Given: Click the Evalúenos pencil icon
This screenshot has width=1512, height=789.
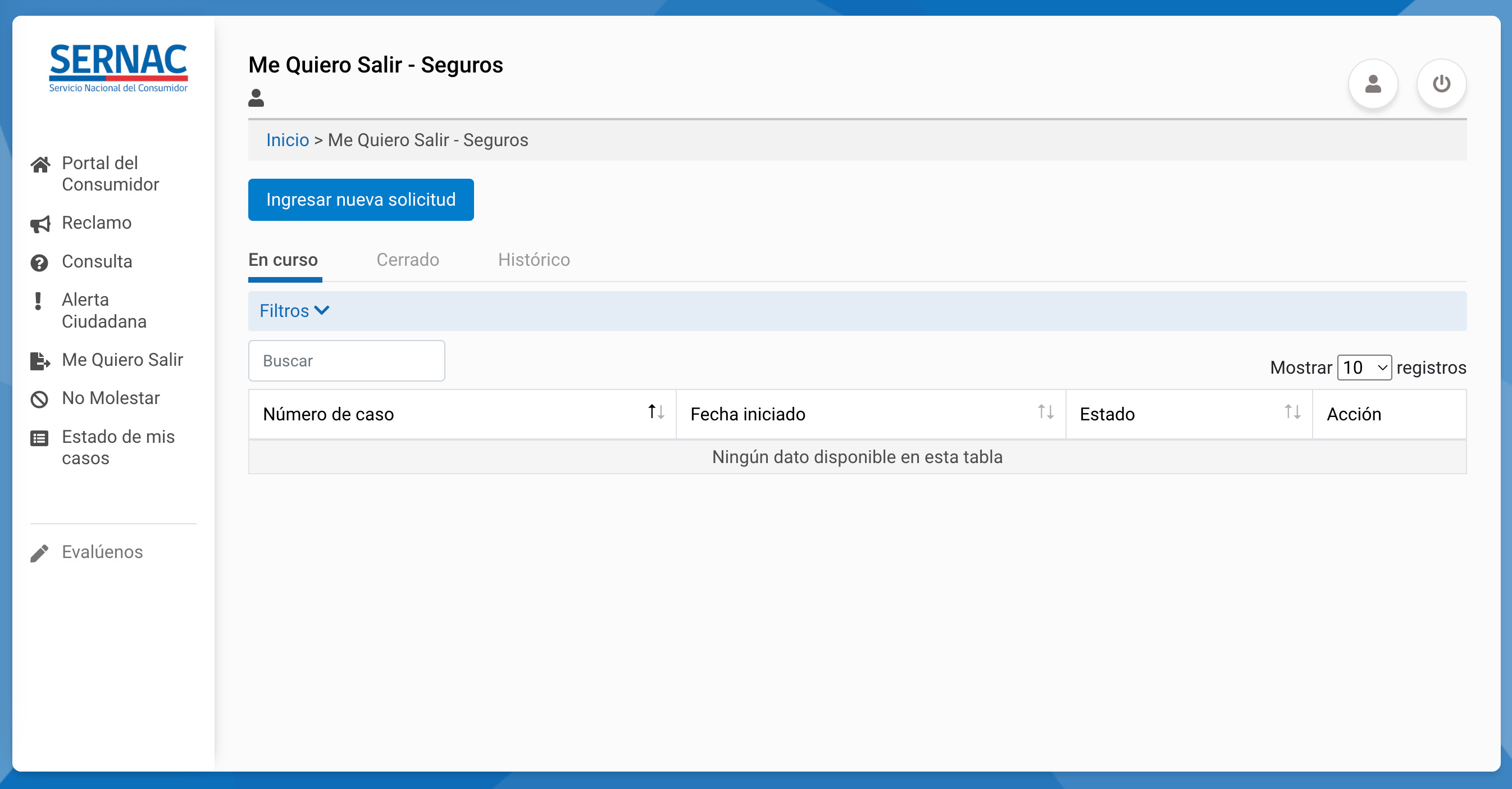Looking at the screenshot, I should pyautogui.click(x=39, y=553).
